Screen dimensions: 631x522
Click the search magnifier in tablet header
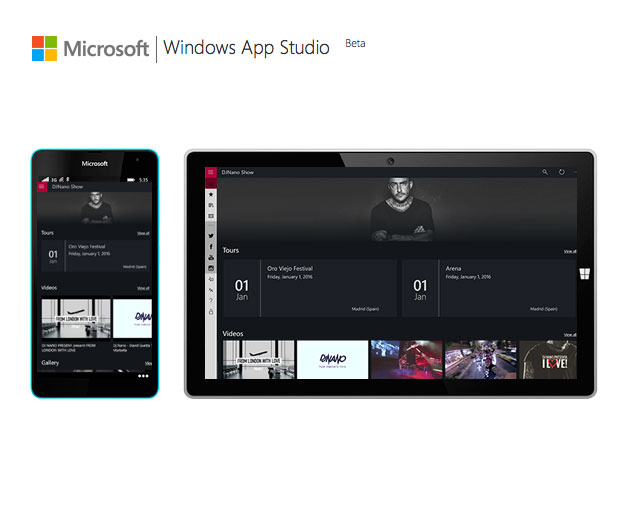[545, 172]
